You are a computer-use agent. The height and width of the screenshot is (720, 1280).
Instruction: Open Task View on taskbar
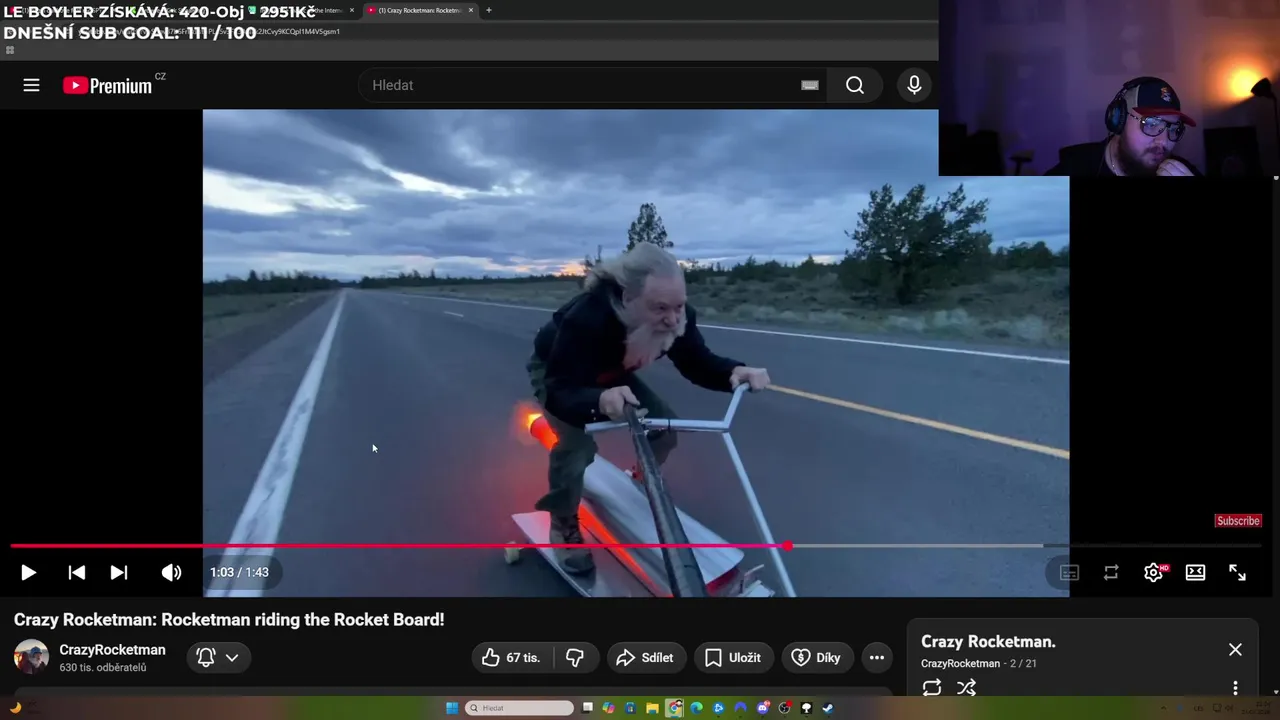[x=587, y=707]
